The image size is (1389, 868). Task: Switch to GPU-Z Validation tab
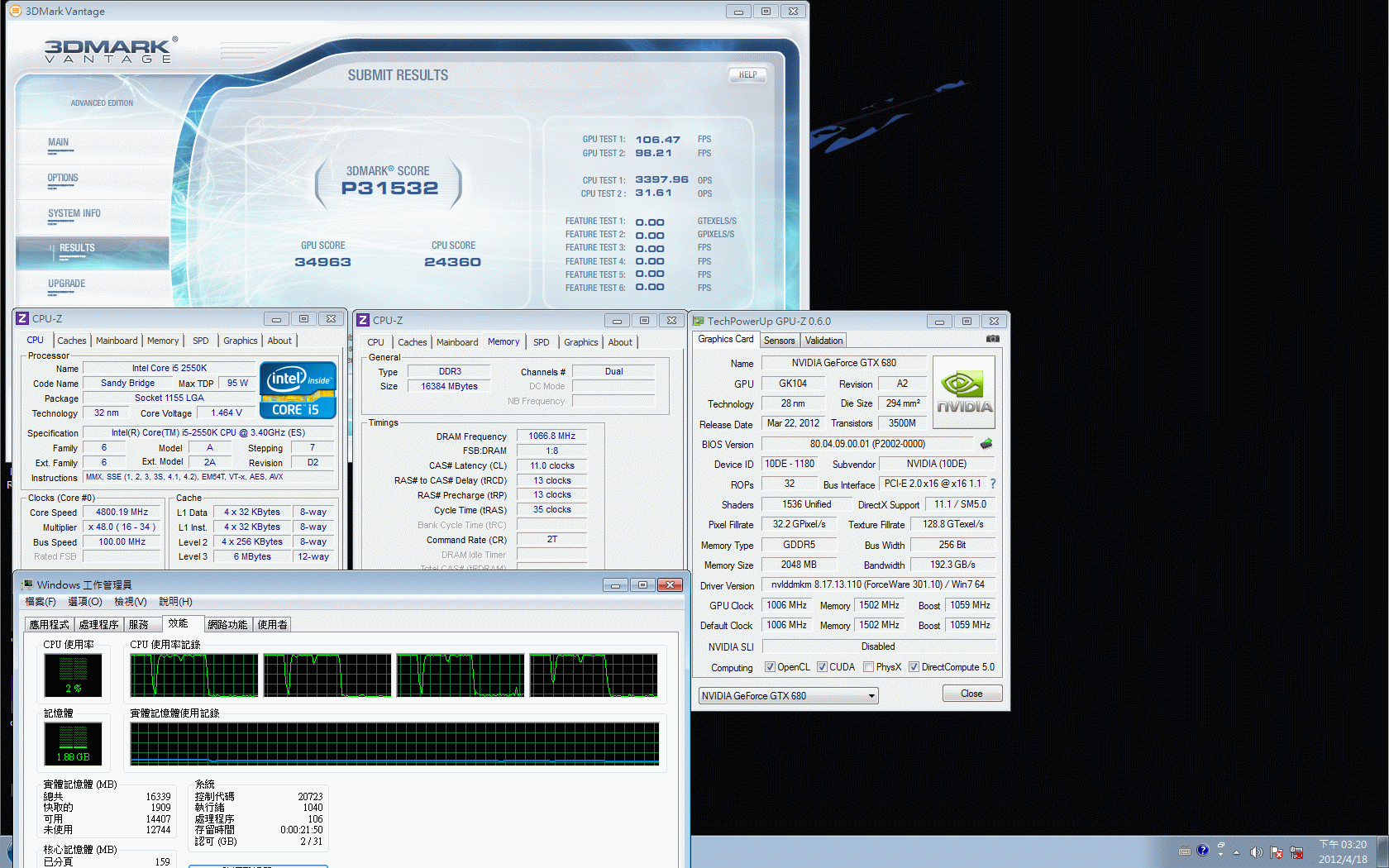click(x=823, y=341)
